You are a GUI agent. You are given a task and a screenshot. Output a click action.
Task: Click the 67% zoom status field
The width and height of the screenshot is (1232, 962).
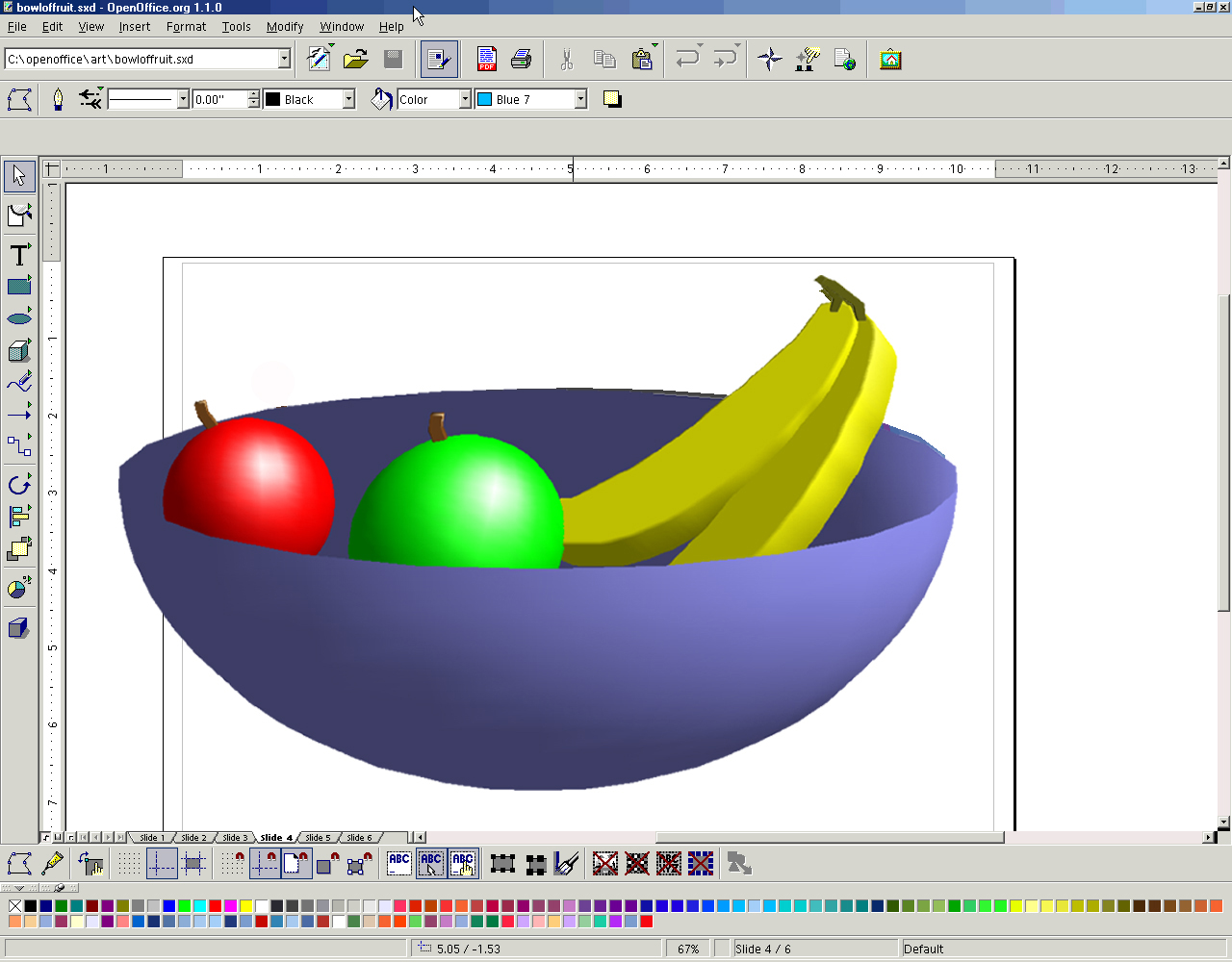coord(688,949)
